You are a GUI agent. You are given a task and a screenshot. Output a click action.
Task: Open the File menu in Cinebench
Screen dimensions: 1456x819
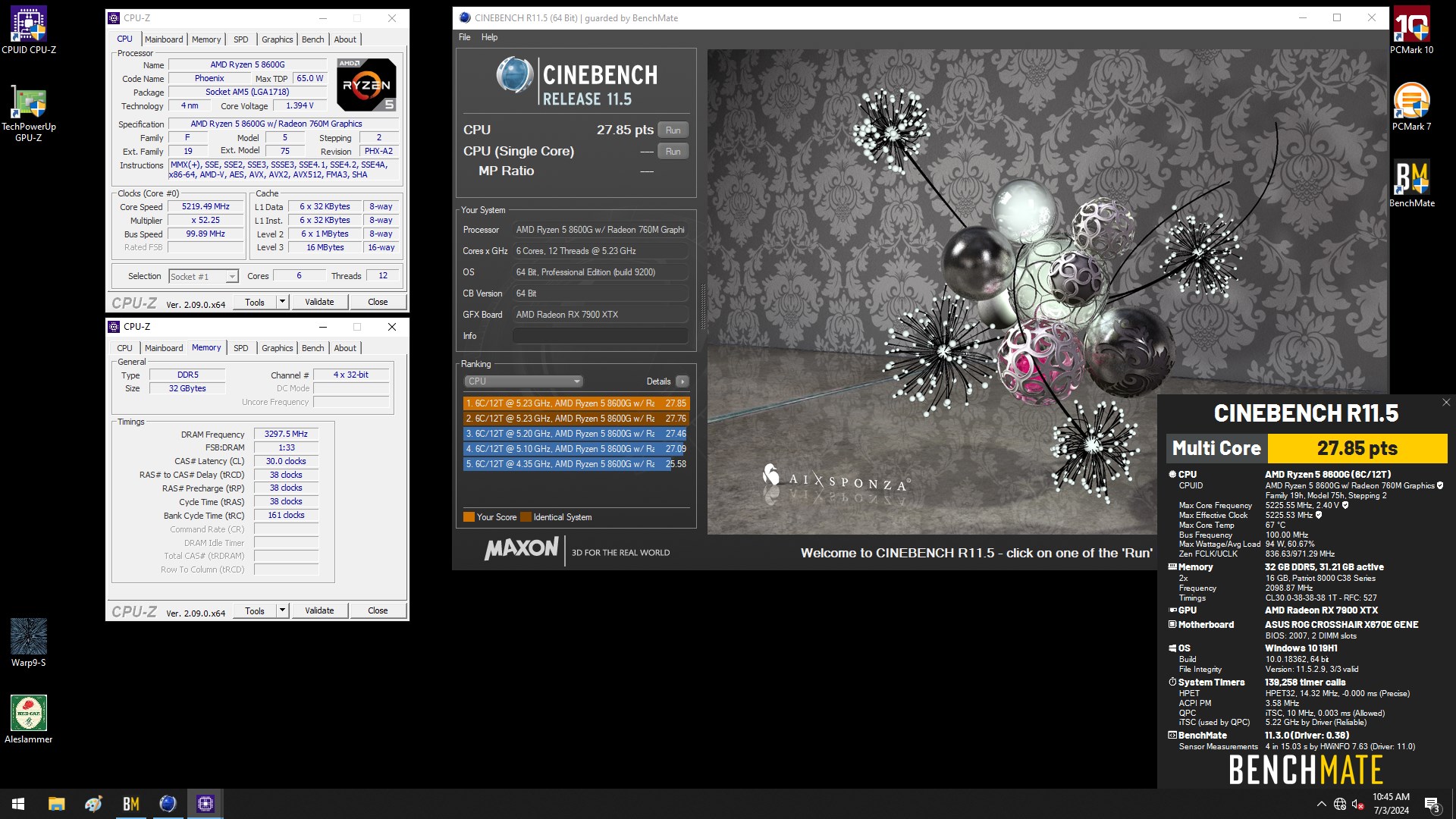464,37
